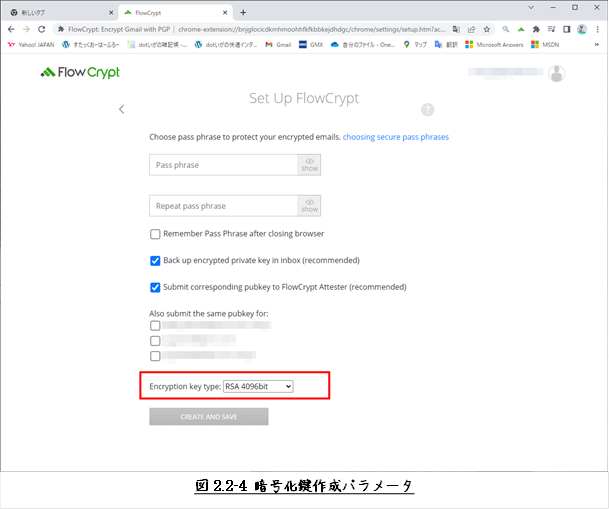Open Gmail bookmark

278,45
